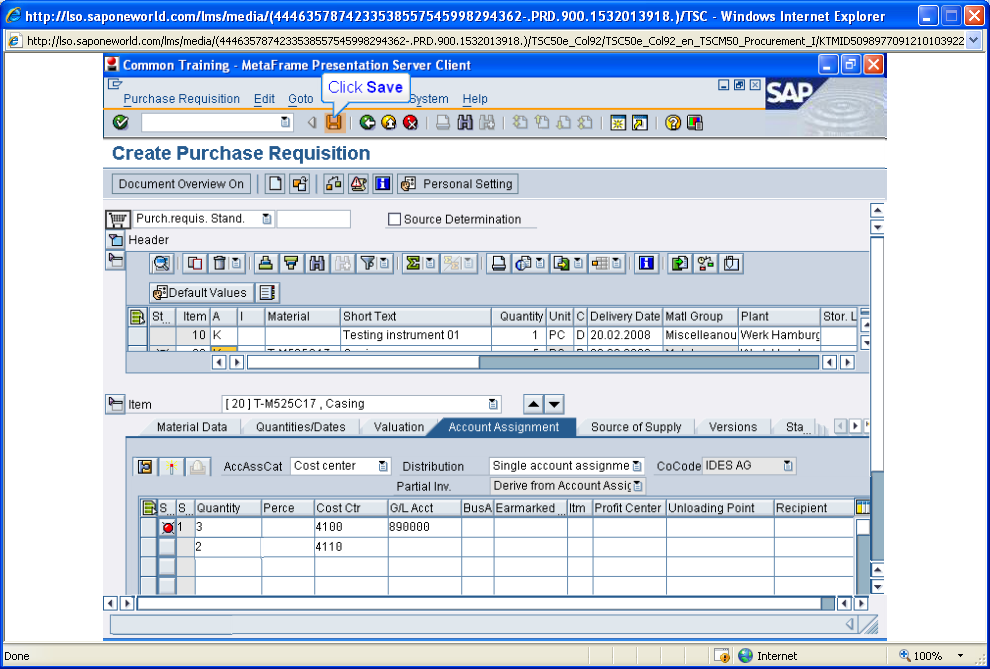This screenshot has width=990, height=669.
Task: Click the Sort Descending icon
Action: 291,263
